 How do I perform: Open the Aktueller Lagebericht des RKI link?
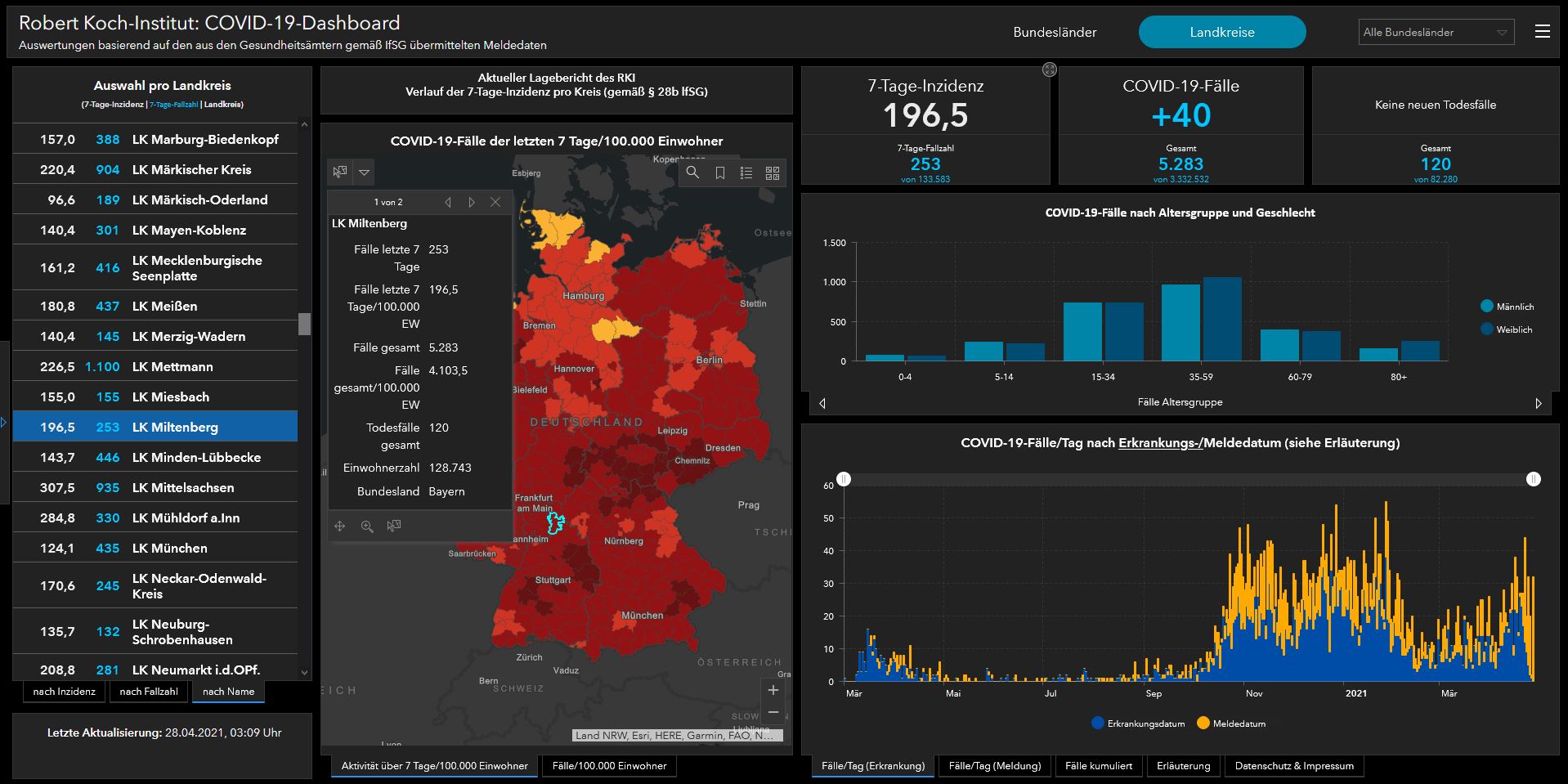[x=556, y=78]
